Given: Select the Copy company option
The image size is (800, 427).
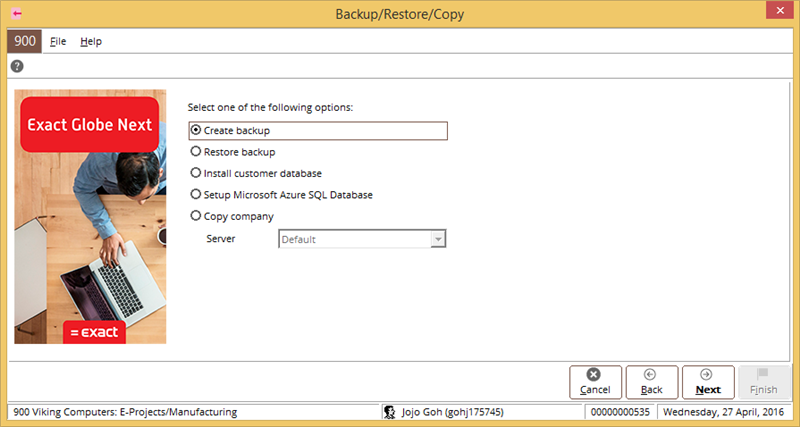Looking at the screenshot, I should (232, 216).
